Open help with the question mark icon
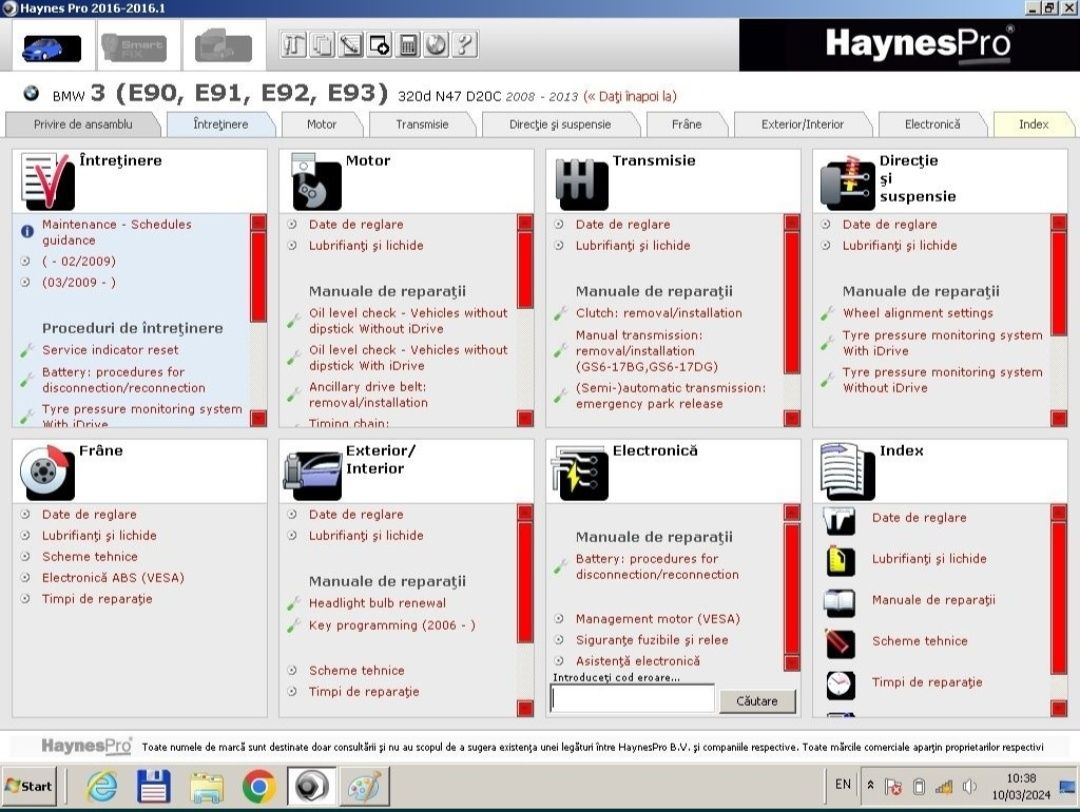The height and width of the screenshot is (812, 1080). (x=464, y=45)
